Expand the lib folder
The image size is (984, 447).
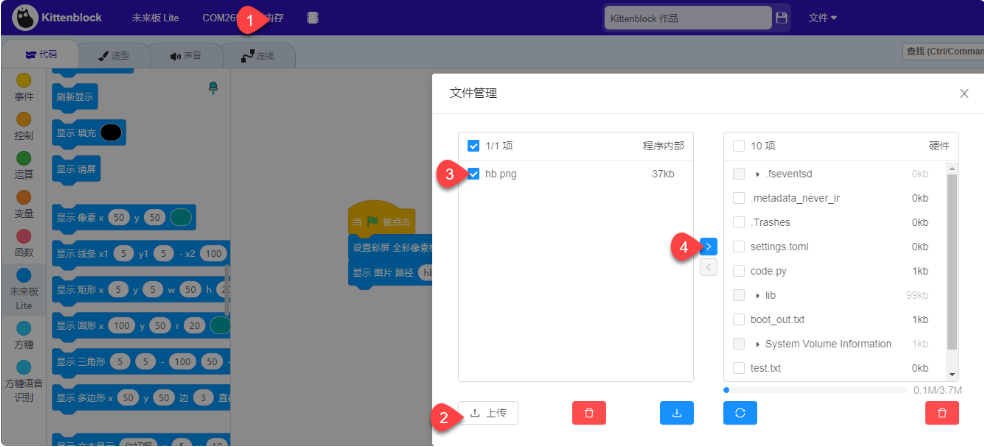click(x=758, y=296)
